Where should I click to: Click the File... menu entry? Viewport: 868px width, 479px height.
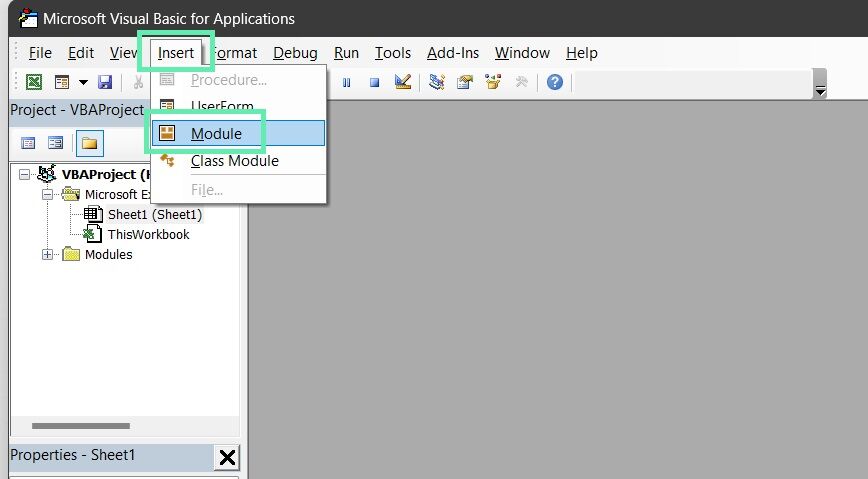coord(239,190)
